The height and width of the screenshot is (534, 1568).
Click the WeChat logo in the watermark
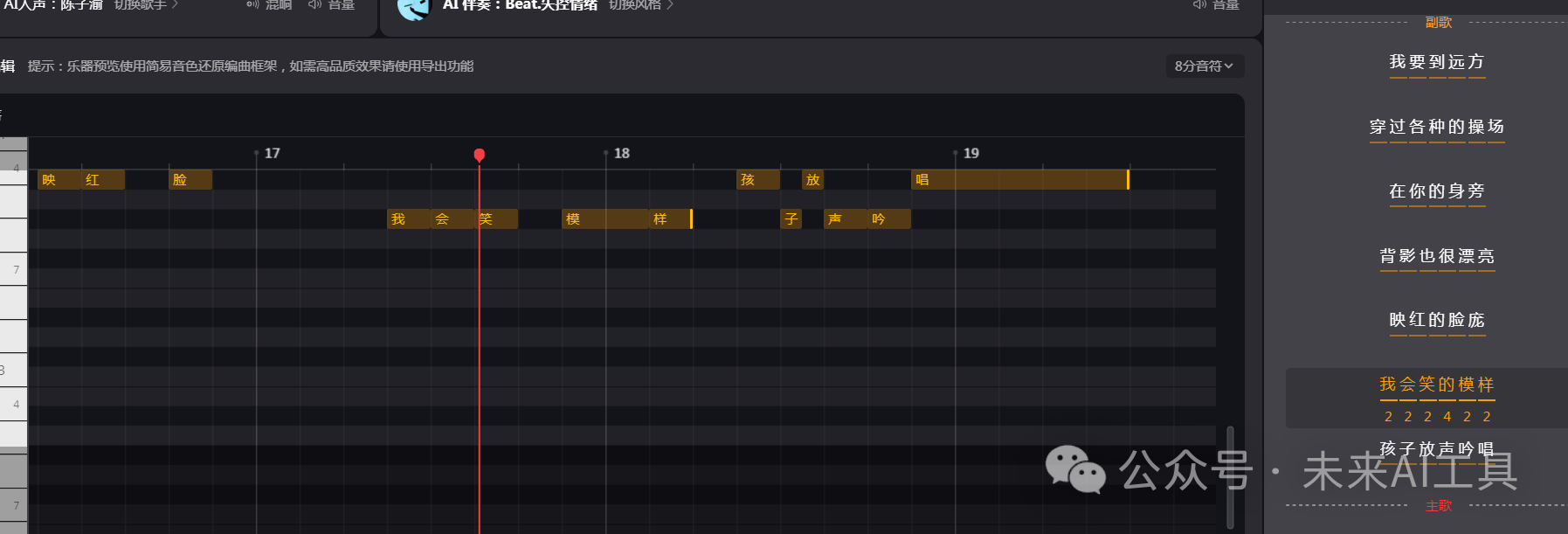coord(1075,469)
